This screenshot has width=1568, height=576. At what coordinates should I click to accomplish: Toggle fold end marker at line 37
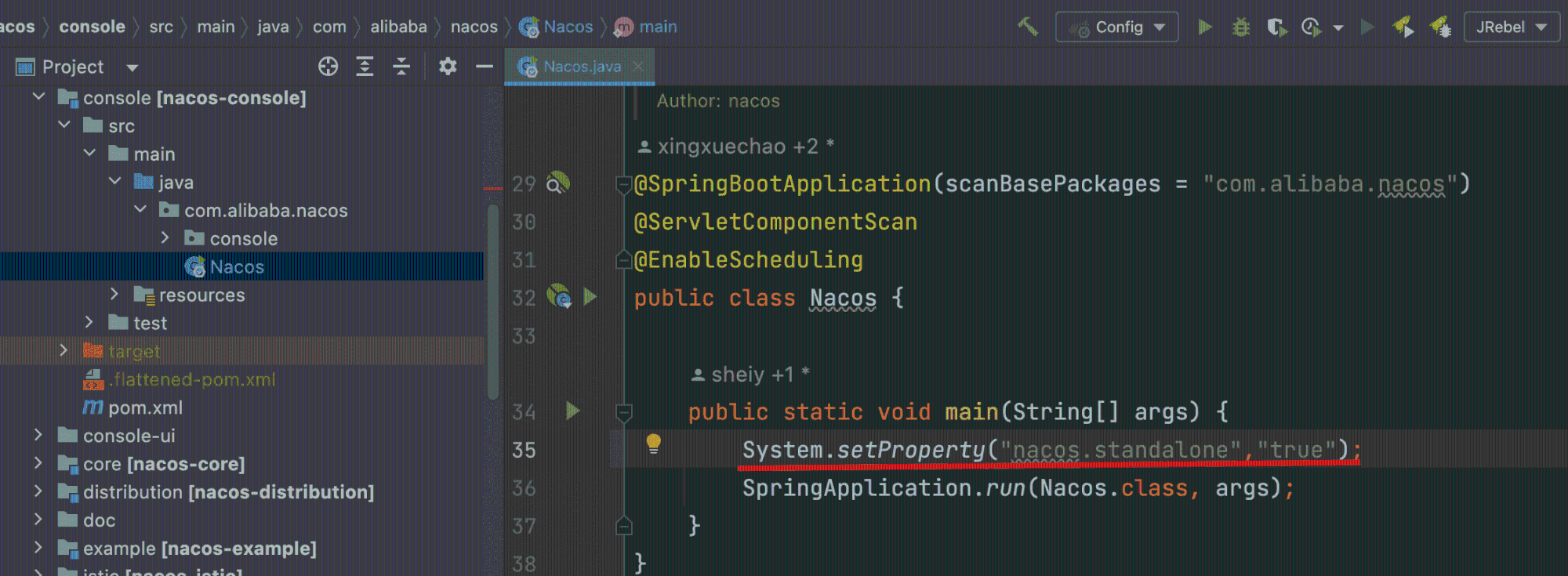click(x=624, y=525)
